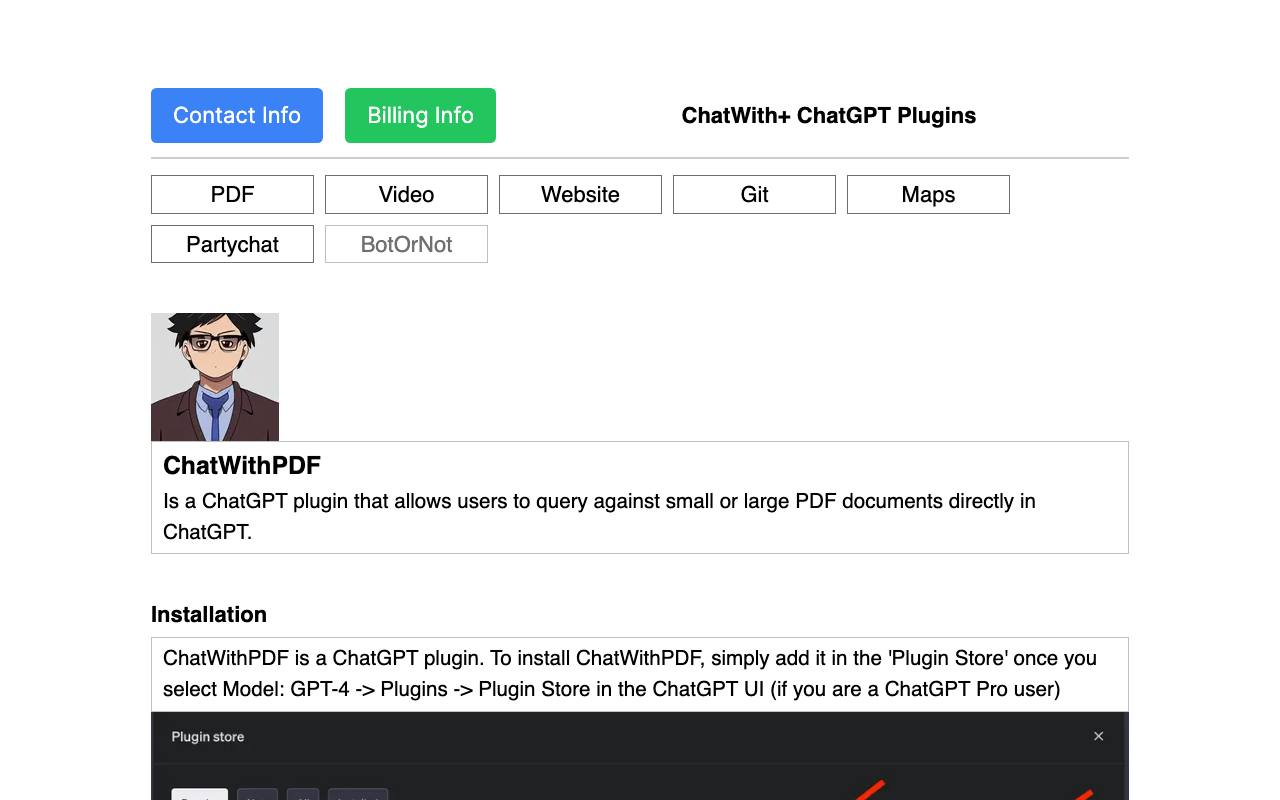Click the blue Contact Info button
Screen dimensions: 1280x800
click(237, 115)
